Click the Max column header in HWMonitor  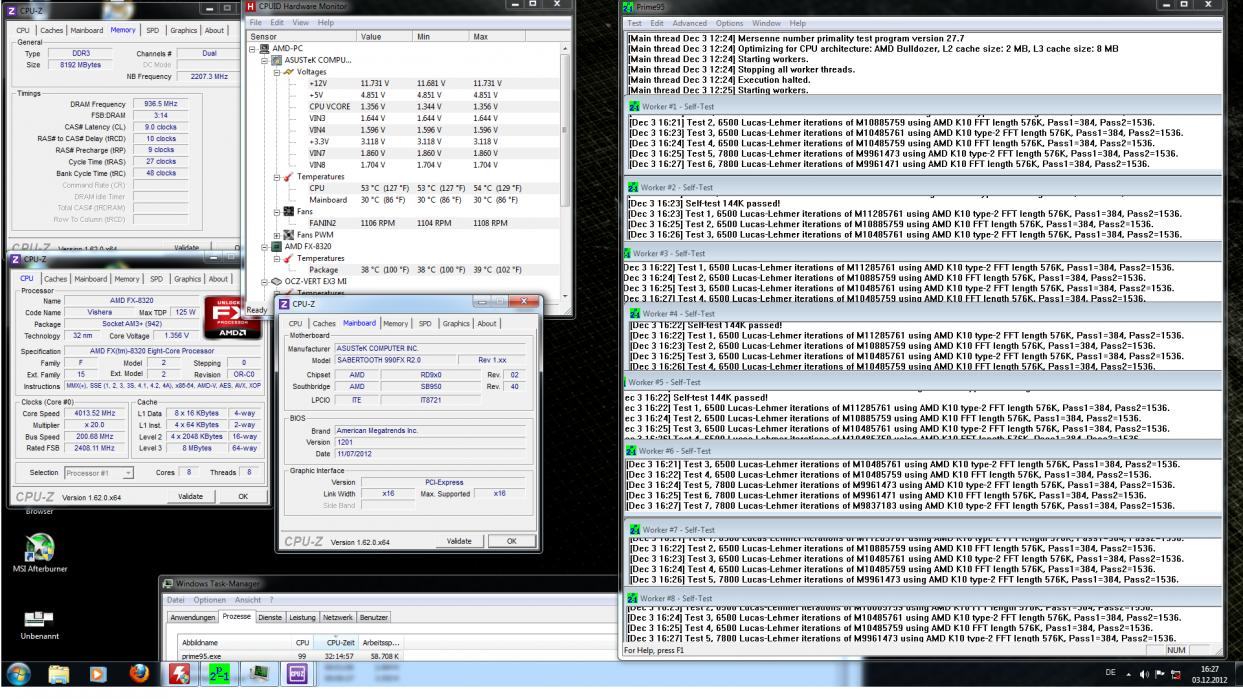pos(520,35)
